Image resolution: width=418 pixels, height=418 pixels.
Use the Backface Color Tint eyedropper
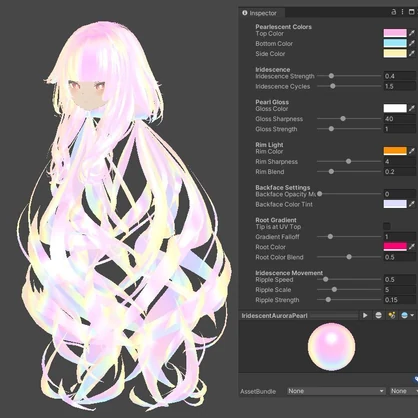pos(412,204)
